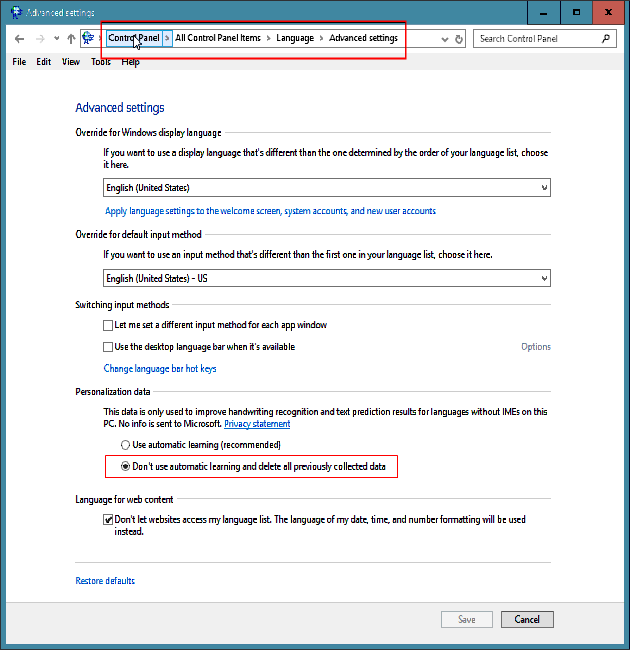The height and width of the screenshot is (650, 630).
Task: Open the View menu
Action: (71, 62)
